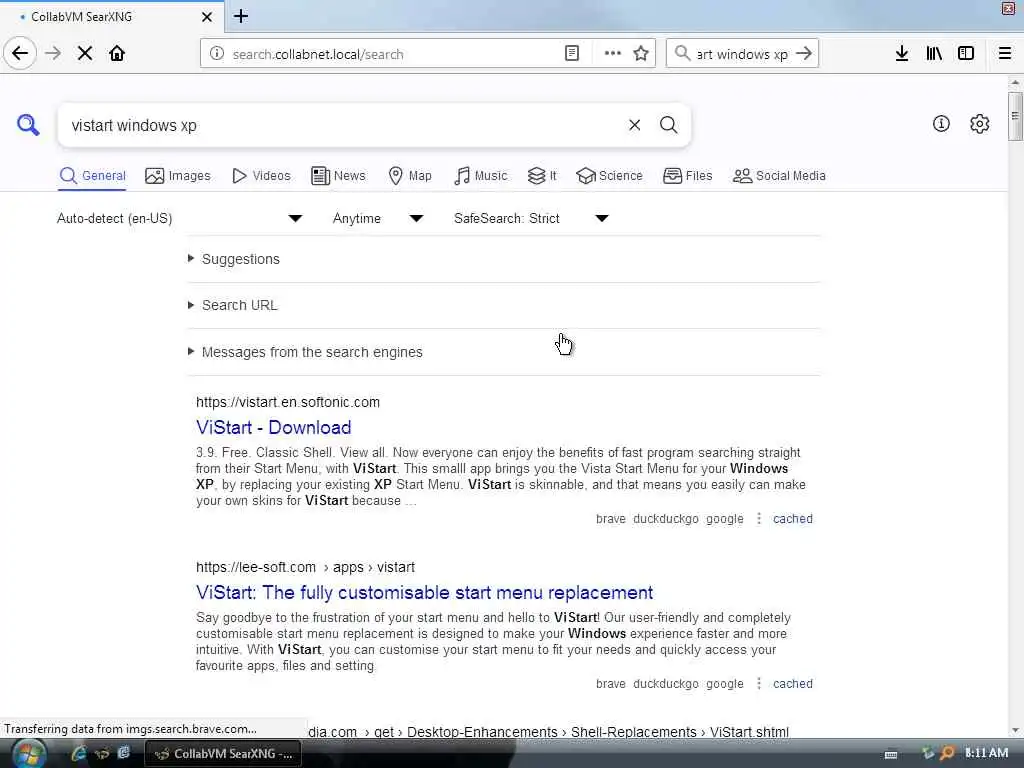1024x768 pixels.
Task: Bookmark this page with the star icon
Action: [x=641, y=54]
